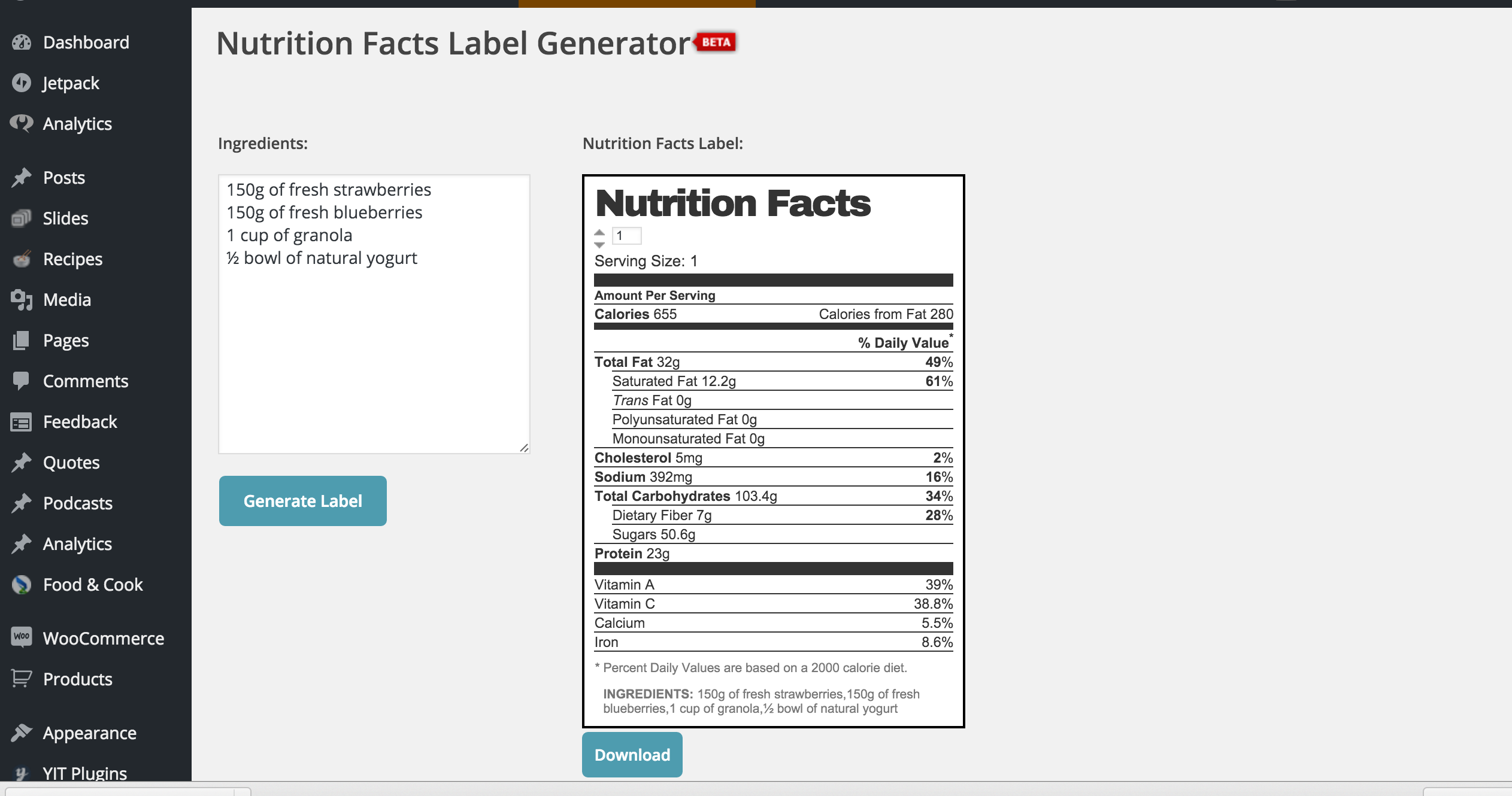Click the Posts pushpin icon

[22, 178]
